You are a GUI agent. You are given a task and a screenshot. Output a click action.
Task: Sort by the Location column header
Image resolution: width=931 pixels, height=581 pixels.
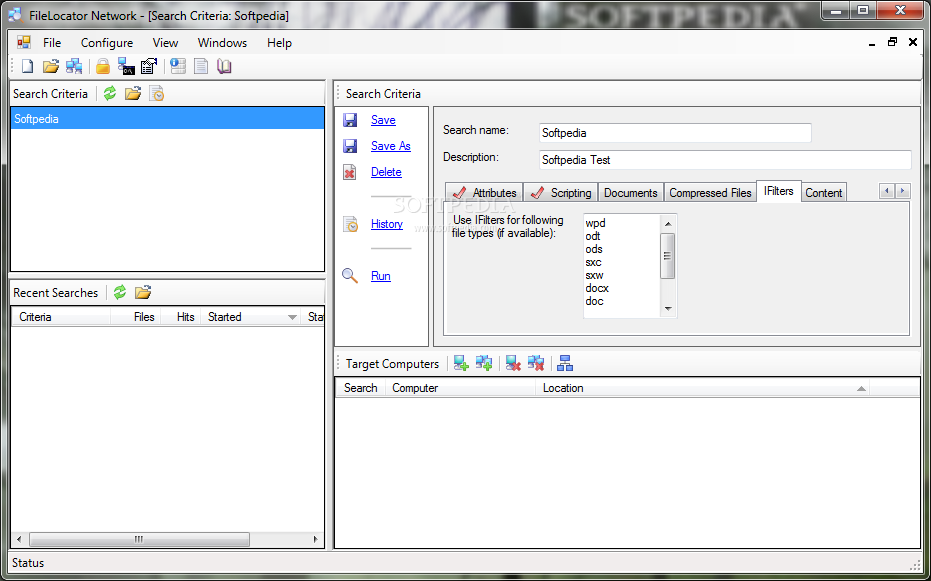(702, 388)
